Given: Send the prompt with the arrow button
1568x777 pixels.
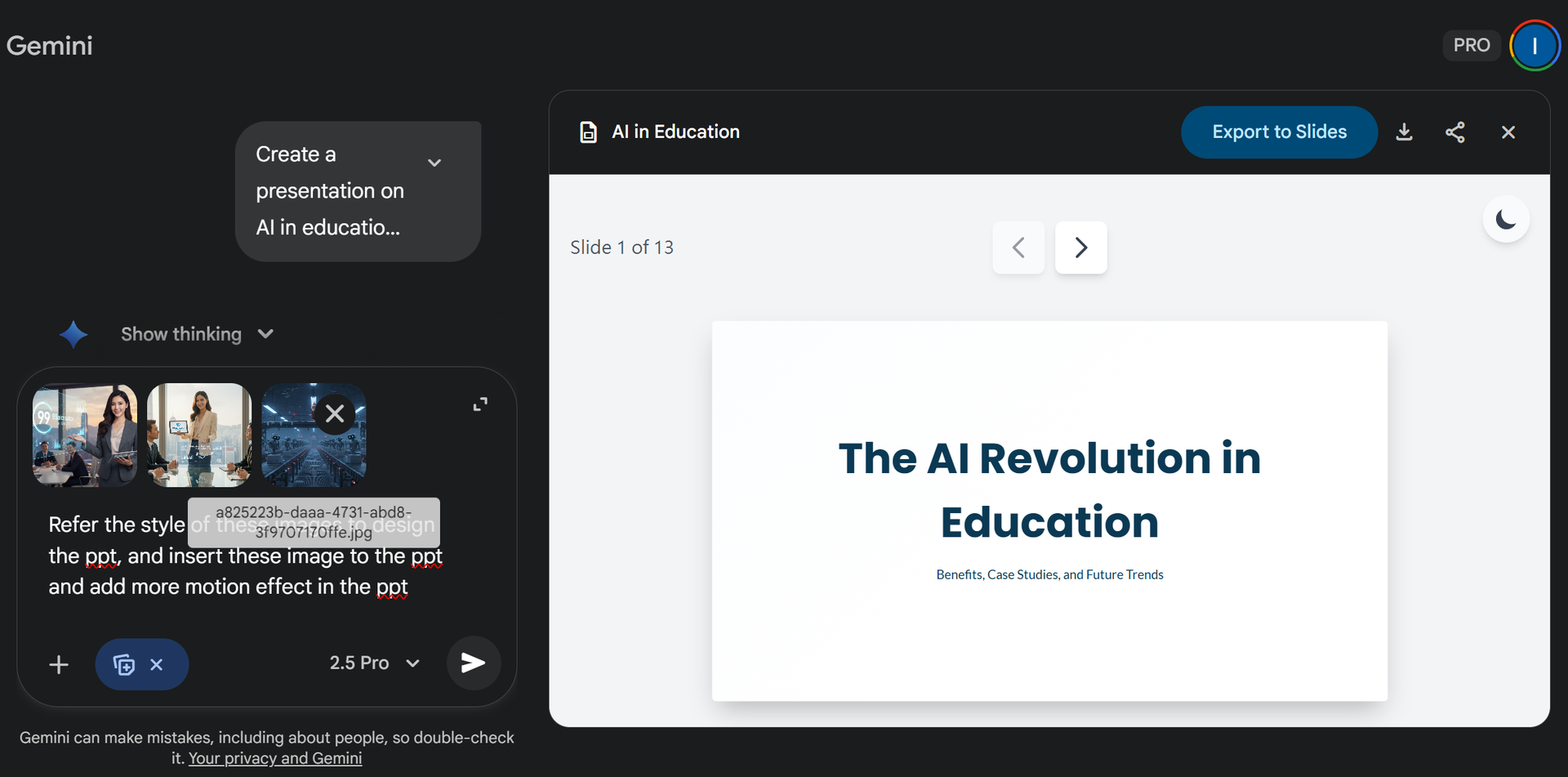Looking at the screenshot, I should pyautogui.click(x=473, y=663).
